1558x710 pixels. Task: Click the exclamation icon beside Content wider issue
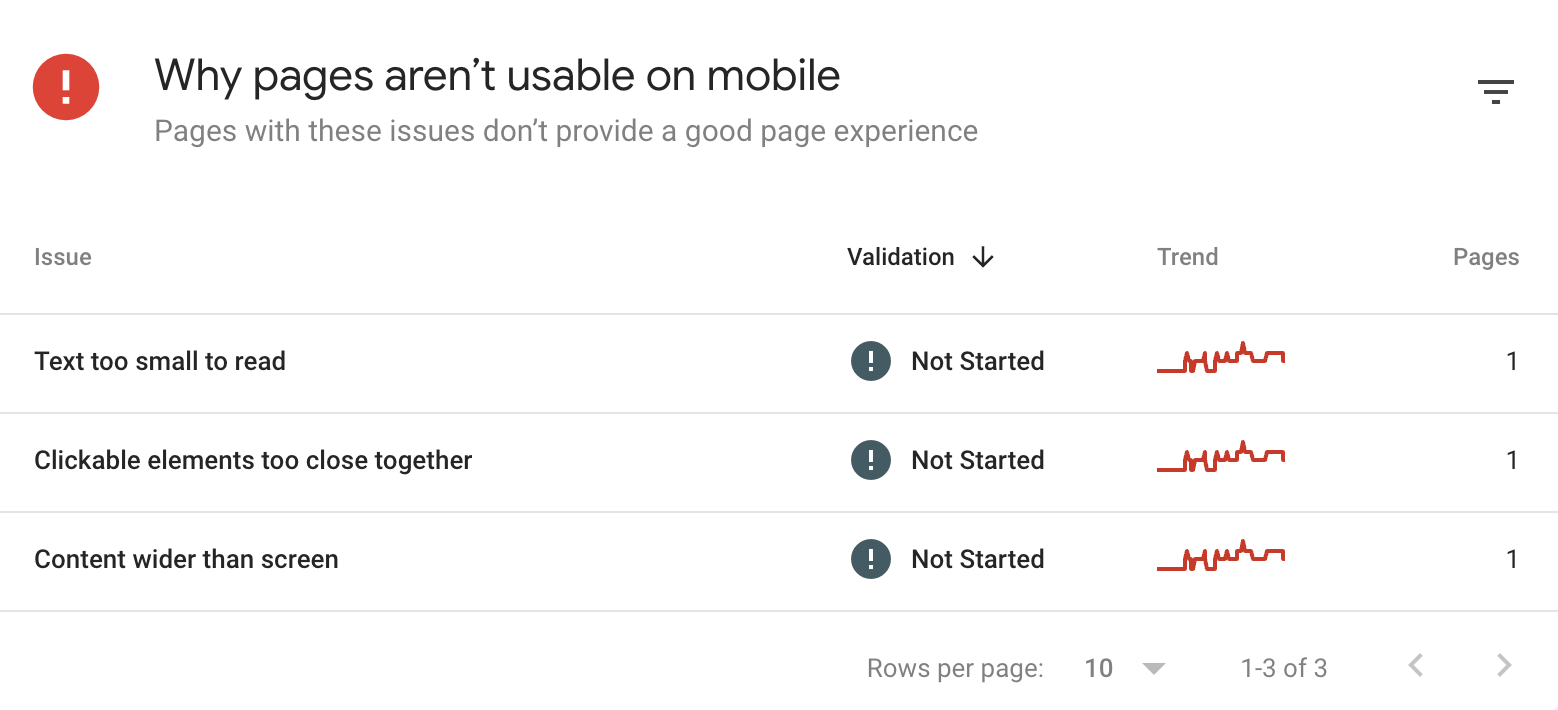pos(870,559)
